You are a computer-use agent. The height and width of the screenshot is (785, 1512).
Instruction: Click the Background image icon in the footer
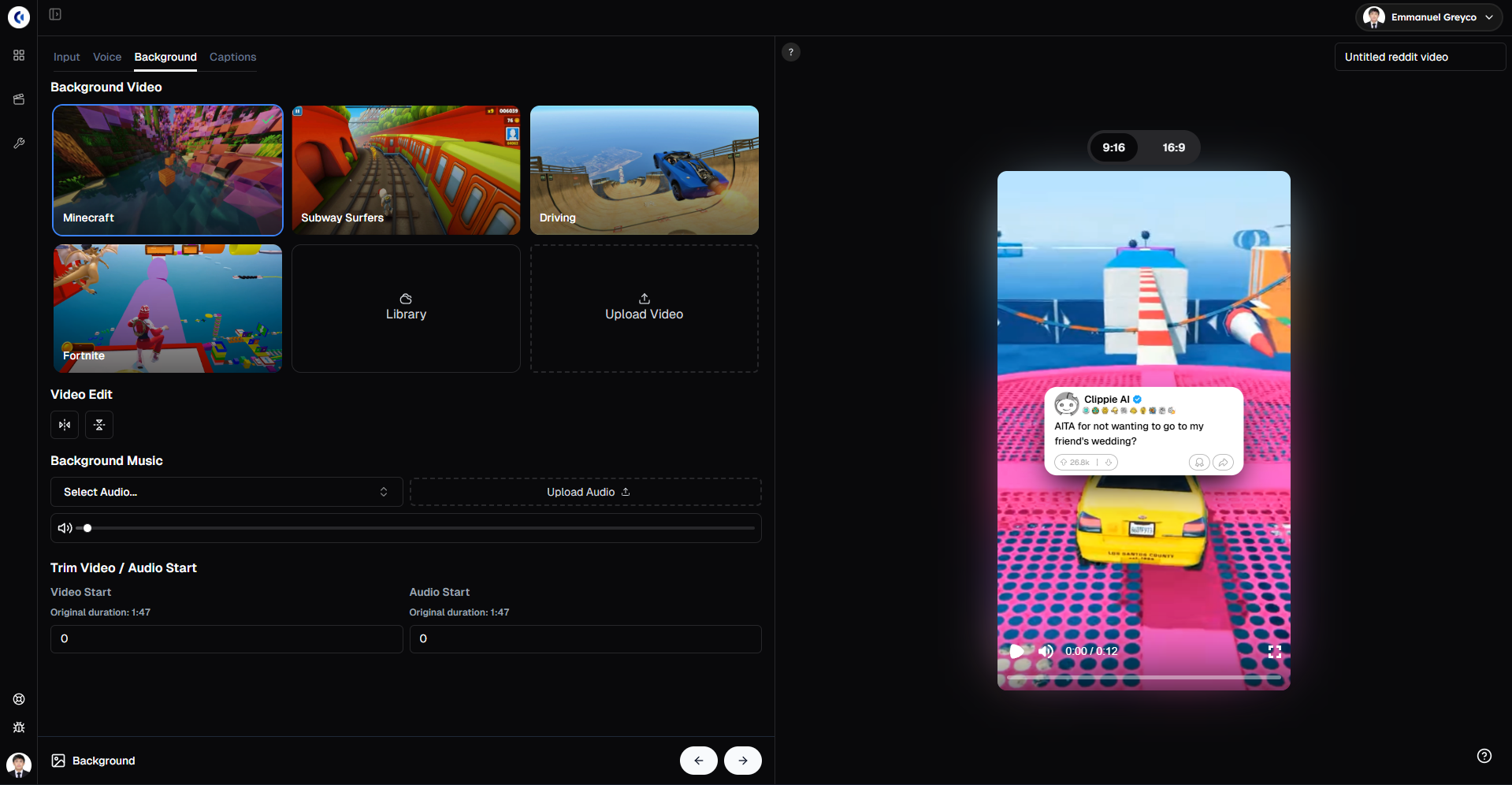pyautogui.click(x=58, y=761)
